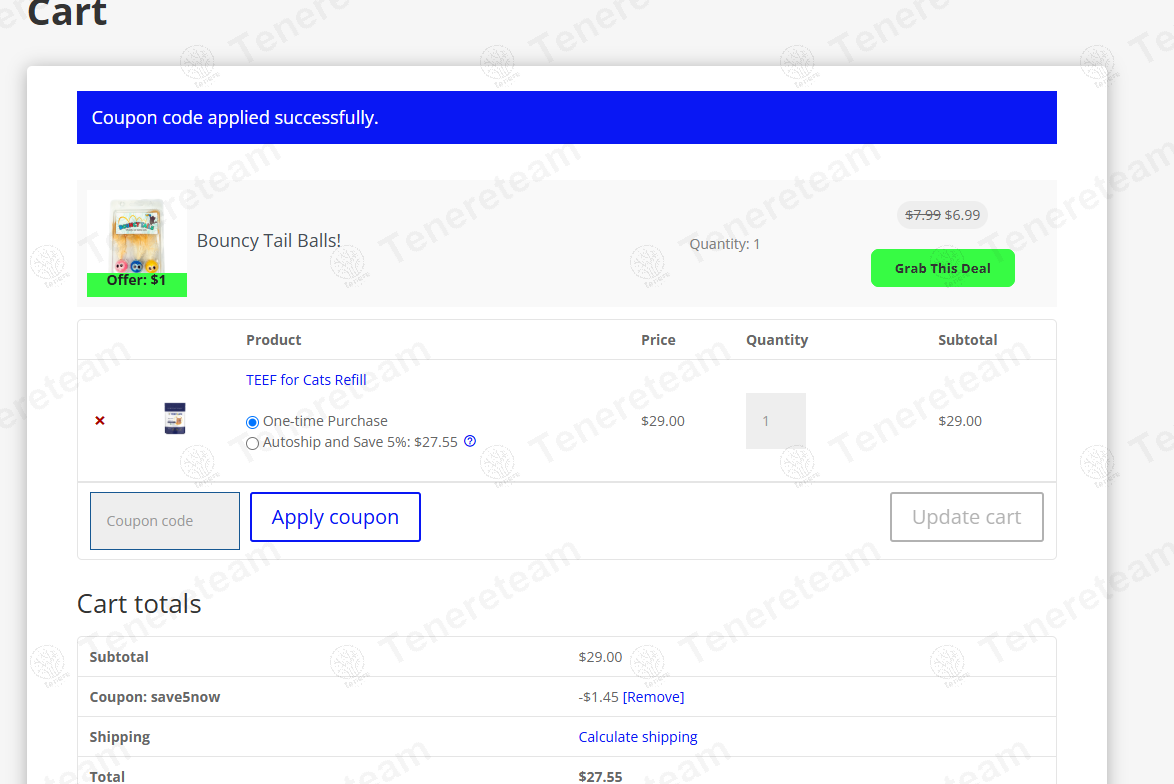Hit the green Grab This Deal button
1174x784 pixels.
click(942, 268)
